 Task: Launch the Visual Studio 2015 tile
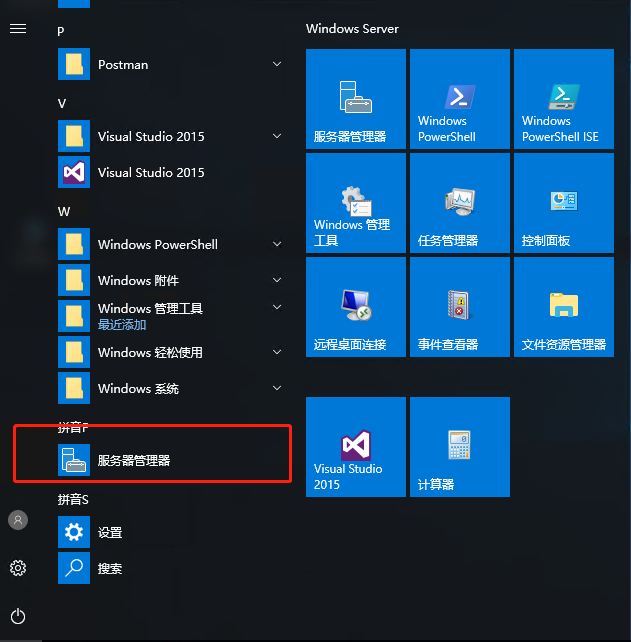(x=356, y=447)
